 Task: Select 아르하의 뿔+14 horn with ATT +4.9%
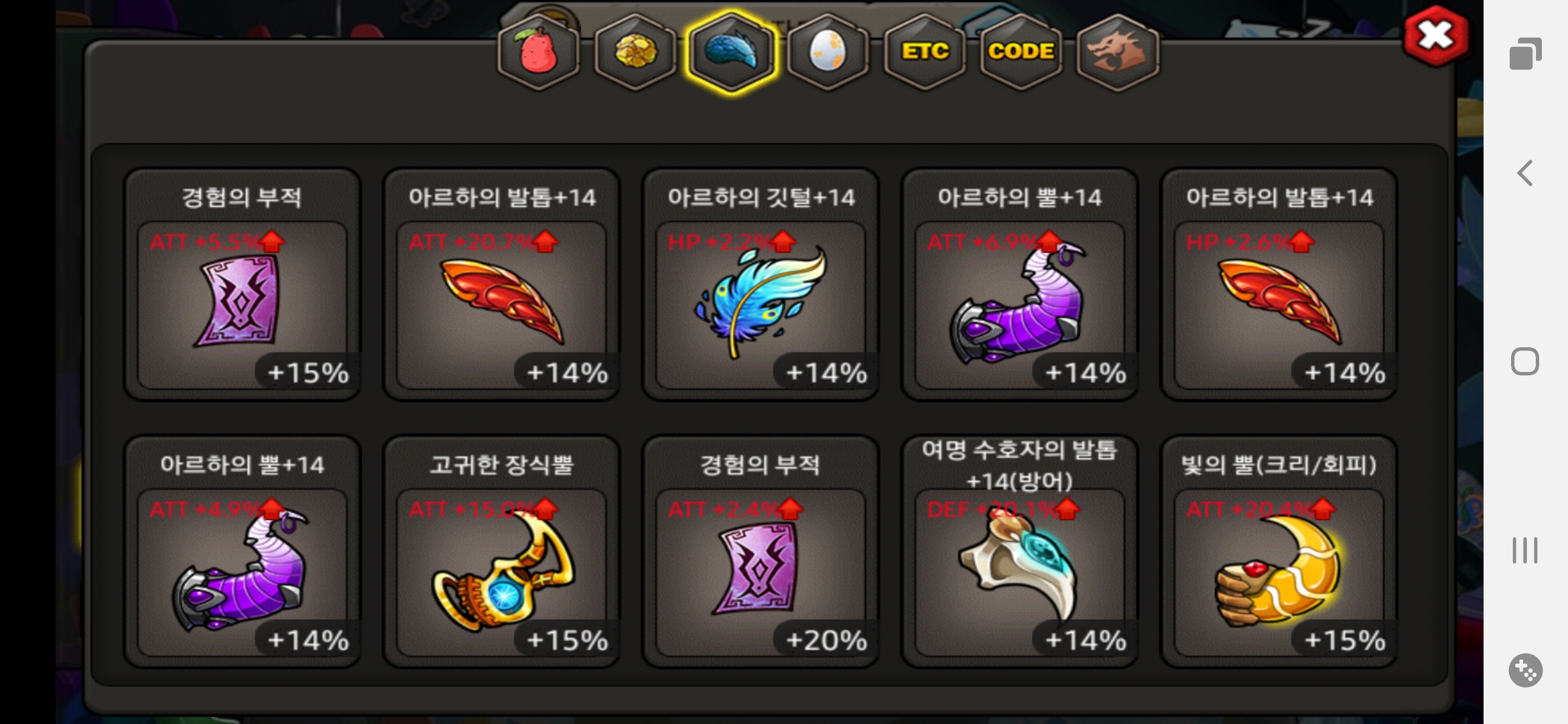242,552
